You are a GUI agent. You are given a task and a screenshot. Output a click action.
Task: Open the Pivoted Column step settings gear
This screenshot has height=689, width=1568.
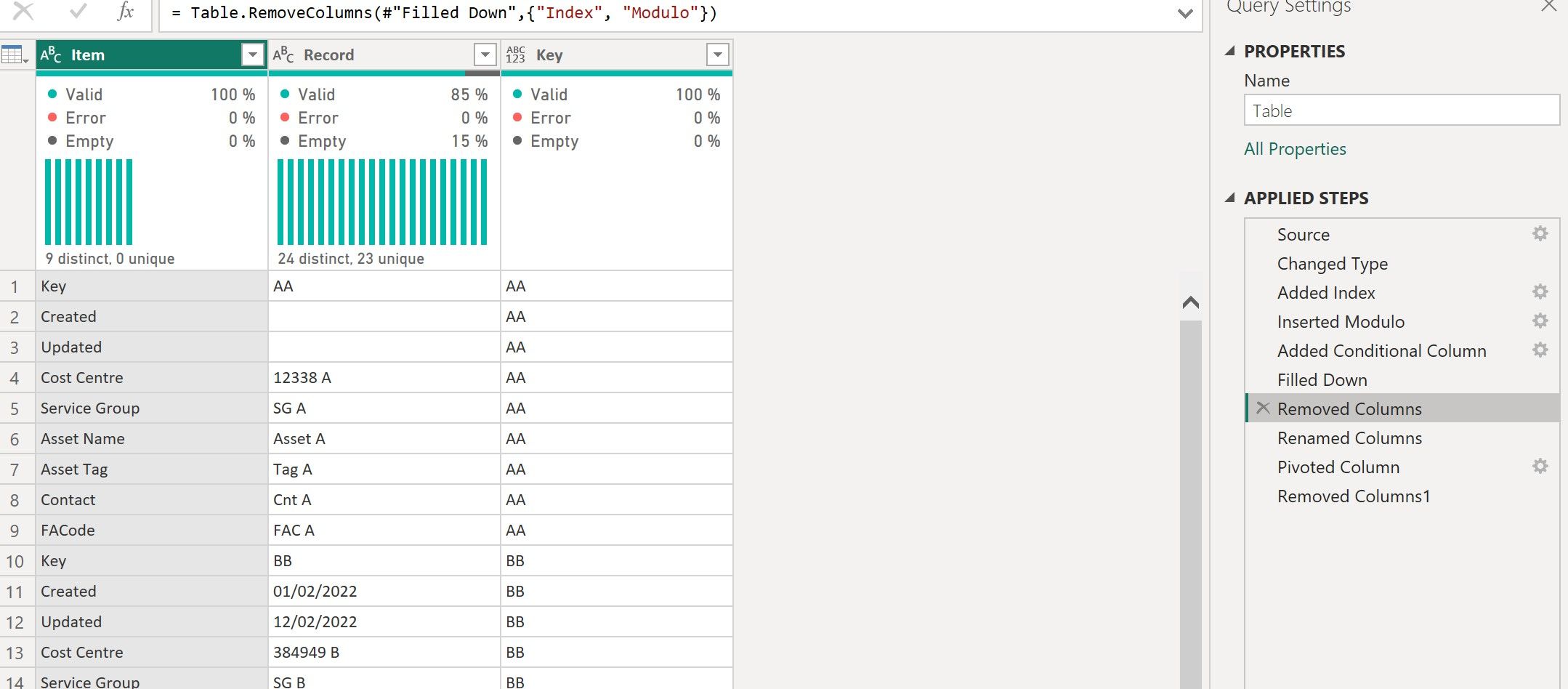pos(1540,467)
